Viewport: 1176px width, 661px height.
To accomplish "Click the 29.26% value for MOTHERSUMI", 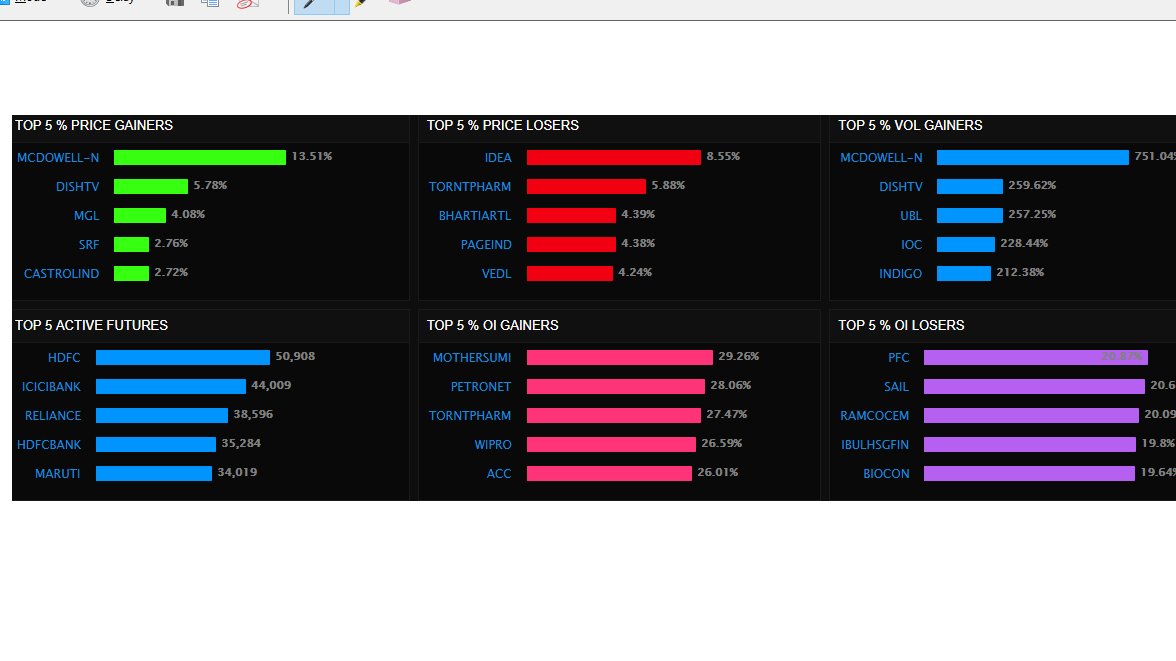I will pyautogui.click(x=739, y=356).
